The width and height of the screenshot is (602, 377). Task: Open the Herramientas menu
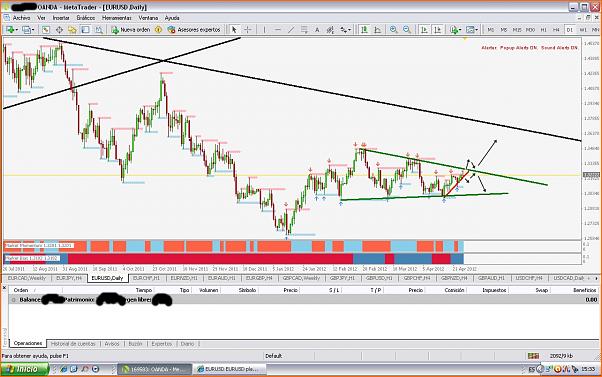117,18
